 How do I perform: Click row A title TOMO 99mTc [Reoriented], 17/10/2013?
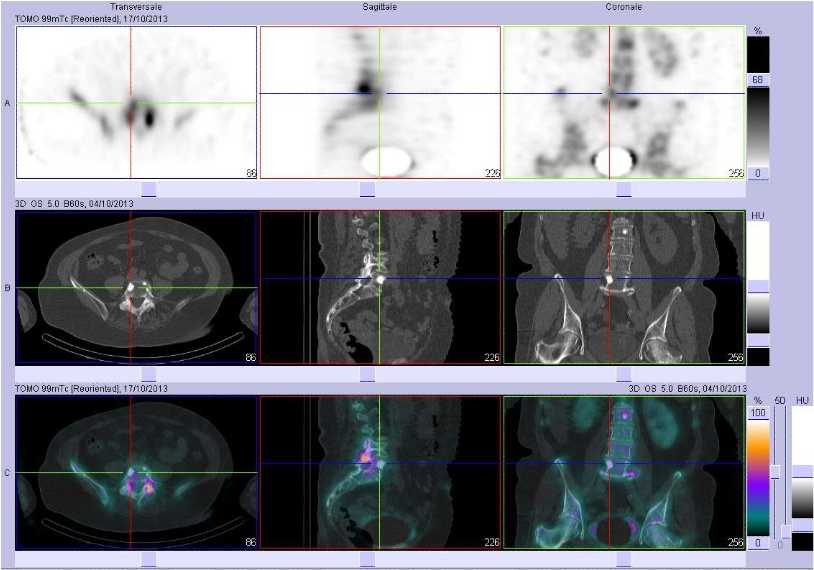[x=91, y=19]
